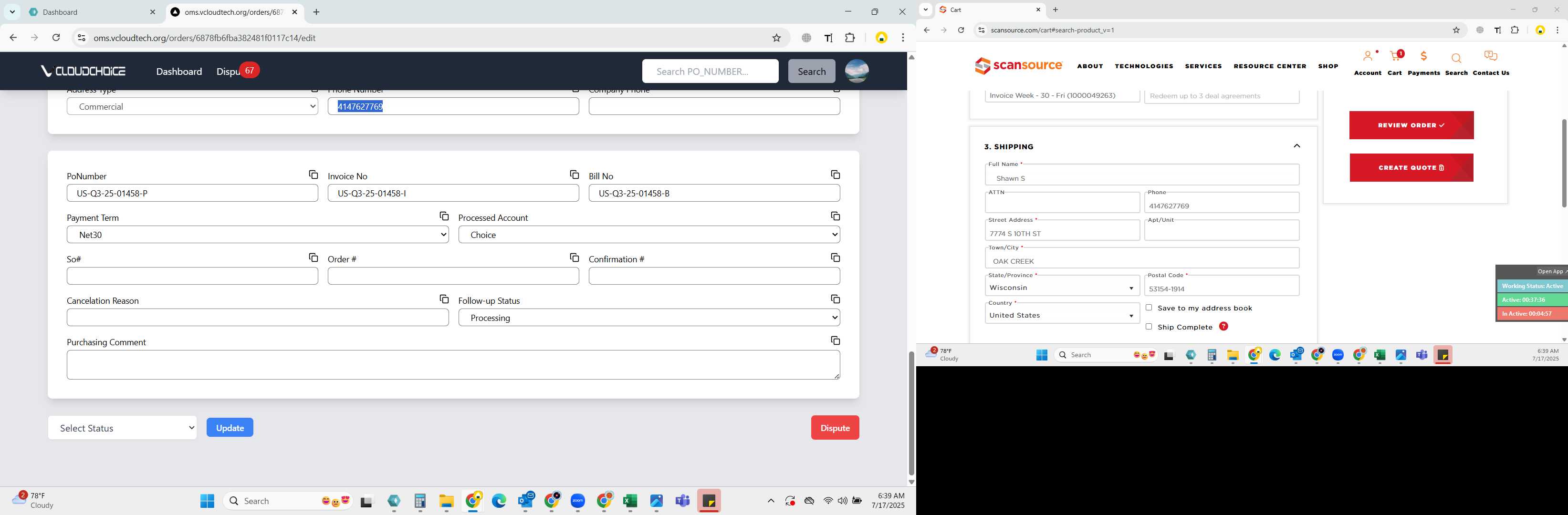1568x515 pixels.
Task: Open ABOUT menu on ScanSource
Action: (x=1089, y=66)
